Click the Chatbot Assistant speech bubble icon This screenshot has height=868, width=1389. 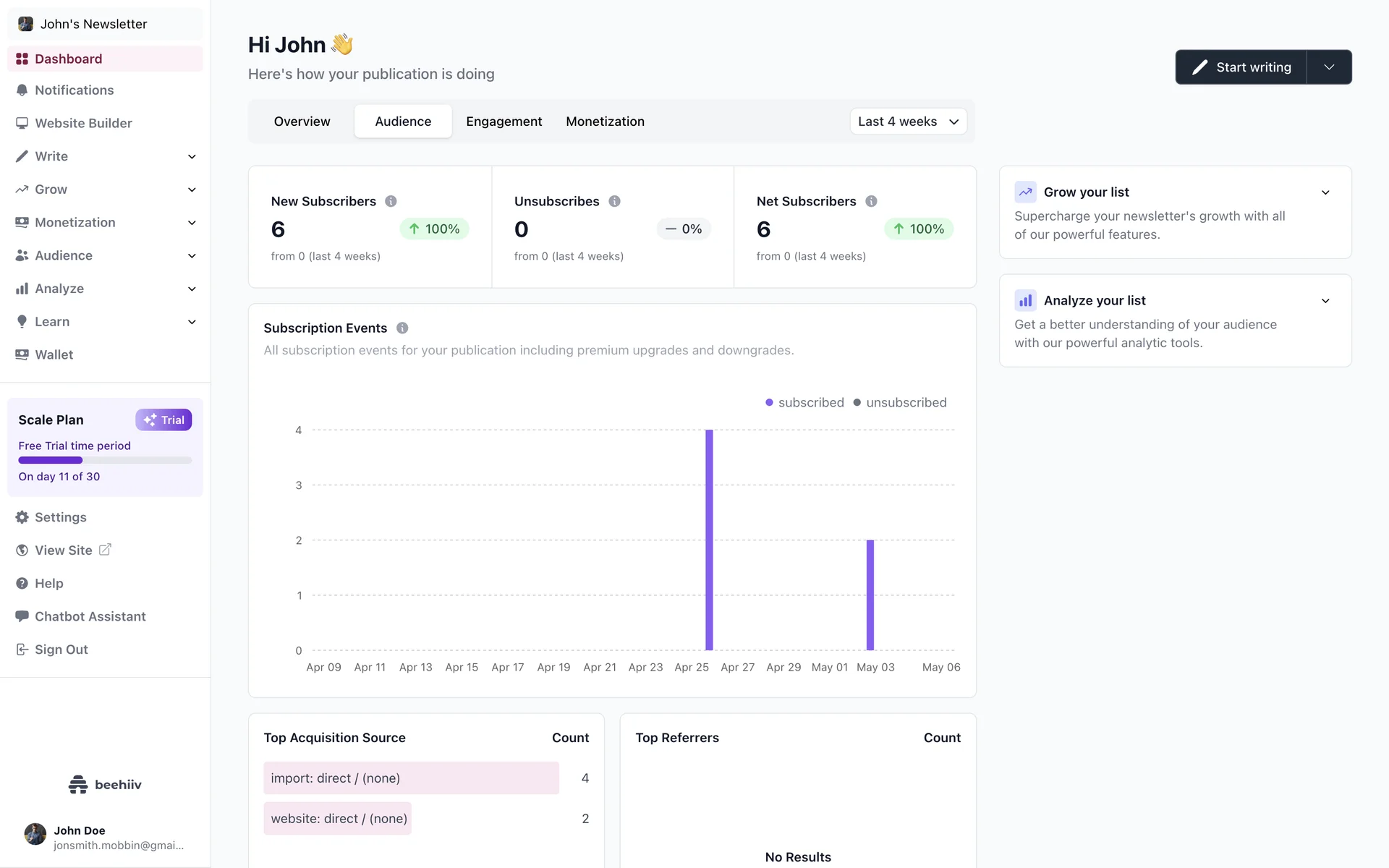tap(22, 616)
